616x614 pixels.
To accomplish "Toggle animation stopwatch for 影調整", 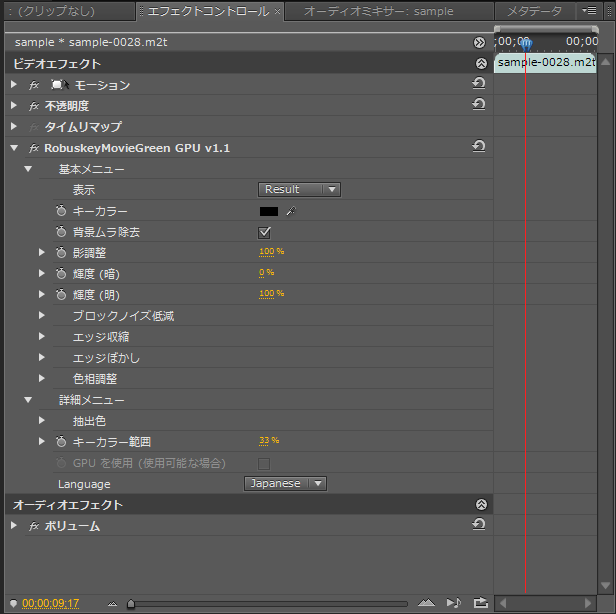I will point(61,252).
